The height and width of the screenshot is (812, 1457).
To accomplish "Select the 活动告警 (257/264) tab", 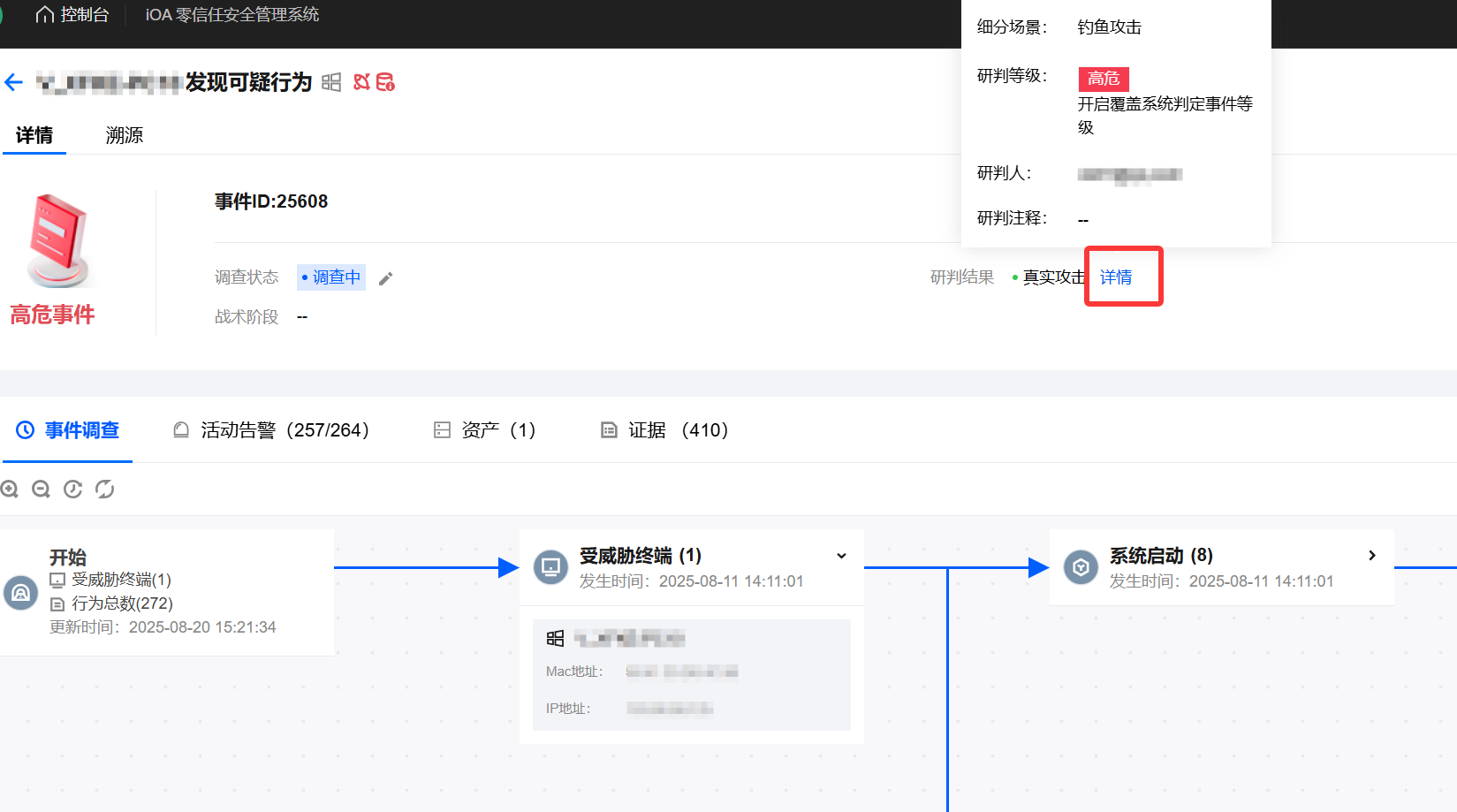I will pos(270,430).
